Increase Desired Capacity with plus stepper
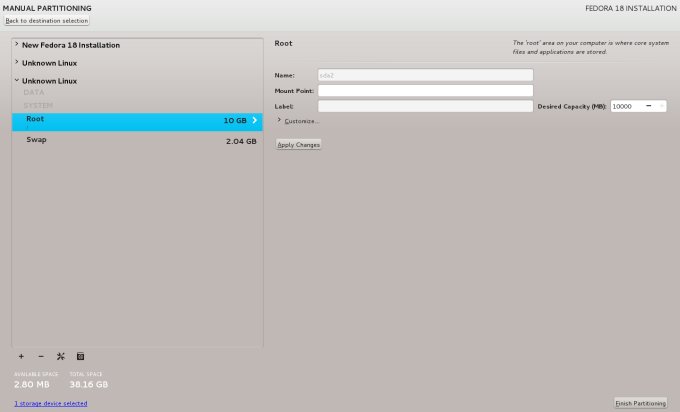Screen dimensions: 680x412 (661, 106)
